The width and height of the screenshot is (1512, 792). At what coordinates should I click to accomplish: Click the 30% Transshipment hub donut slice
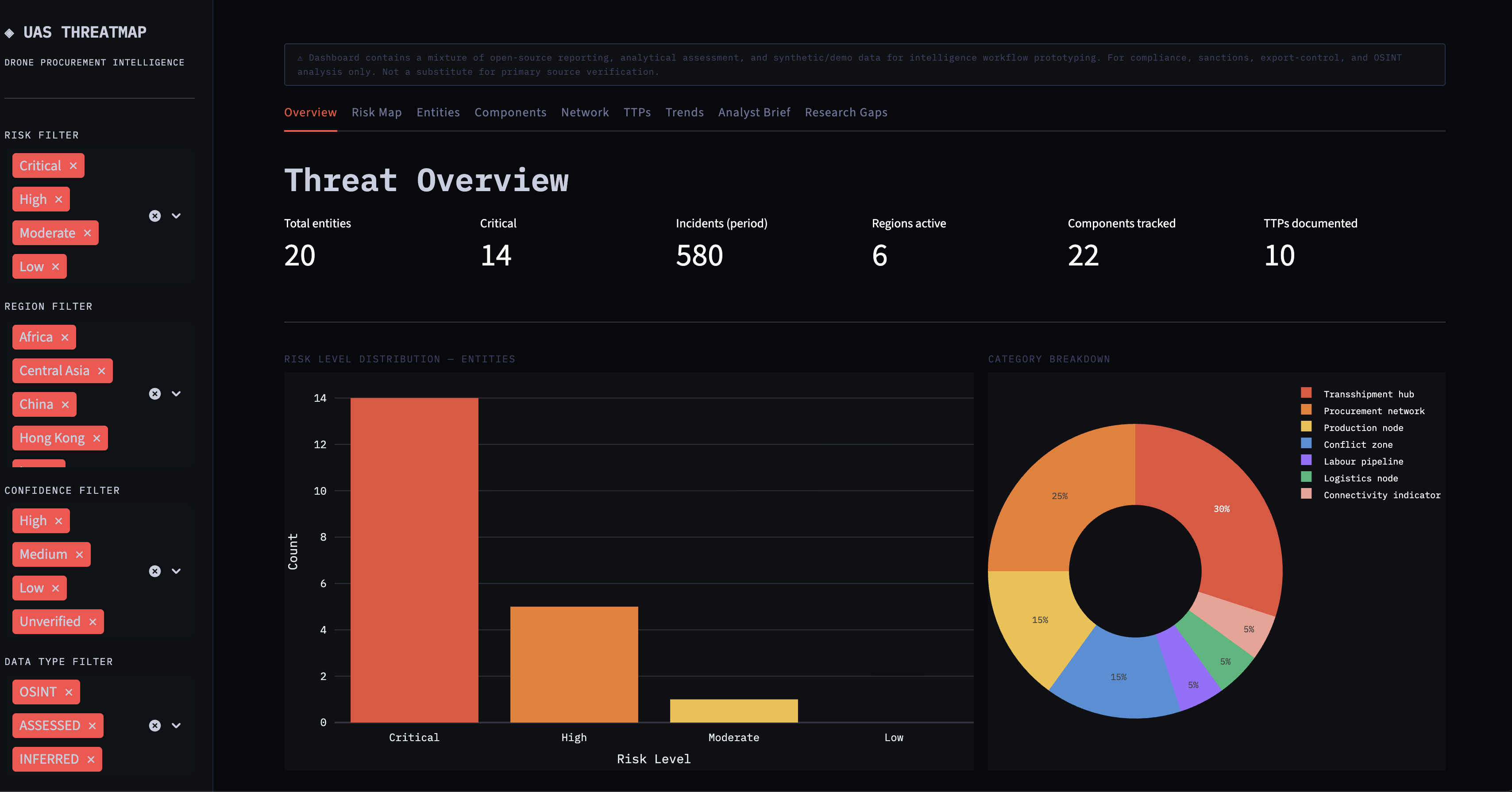click(1222, 509)
